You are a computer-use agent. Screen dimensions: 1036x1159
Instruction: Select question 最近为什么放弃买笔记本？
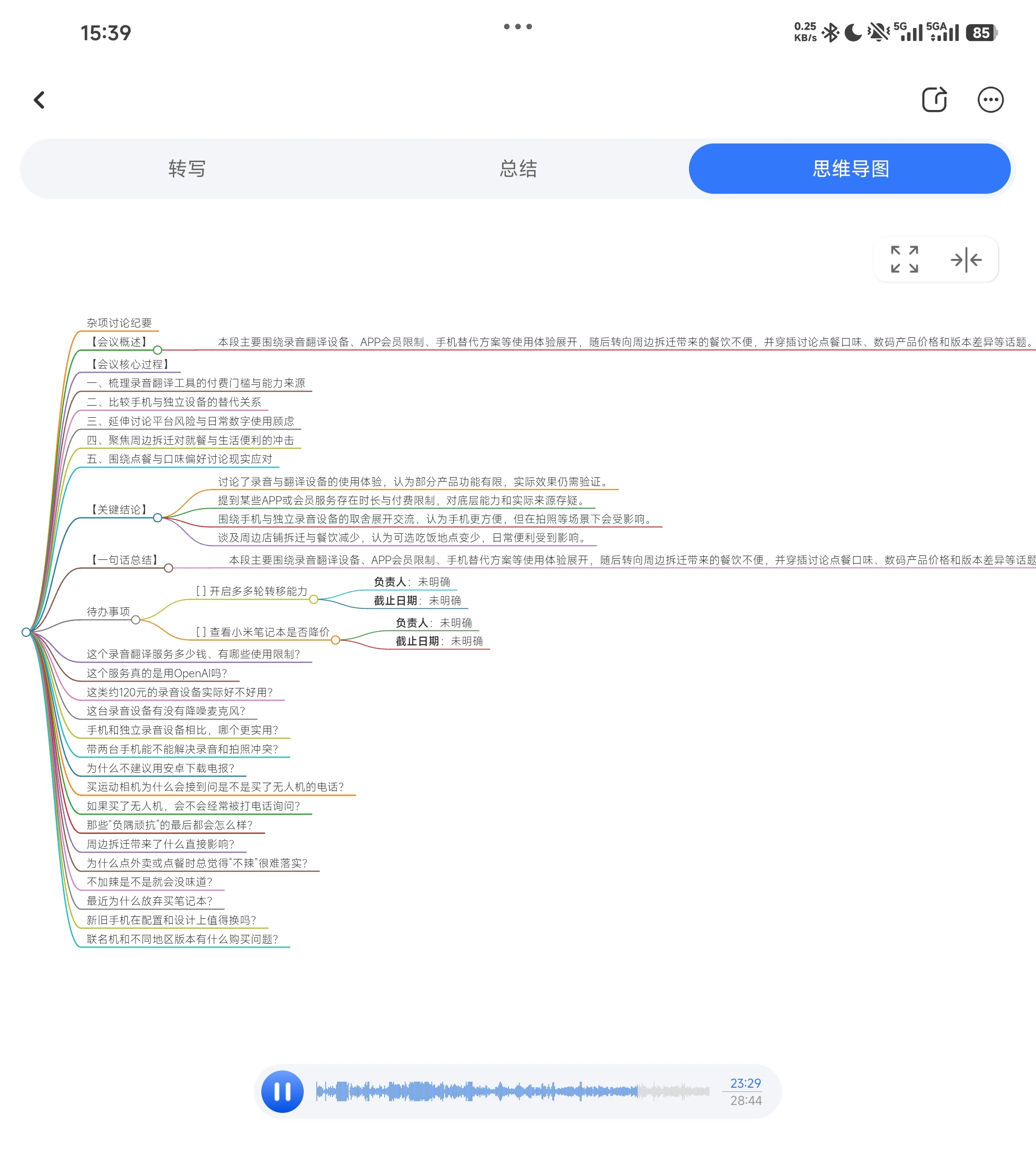tap(150, 901)
